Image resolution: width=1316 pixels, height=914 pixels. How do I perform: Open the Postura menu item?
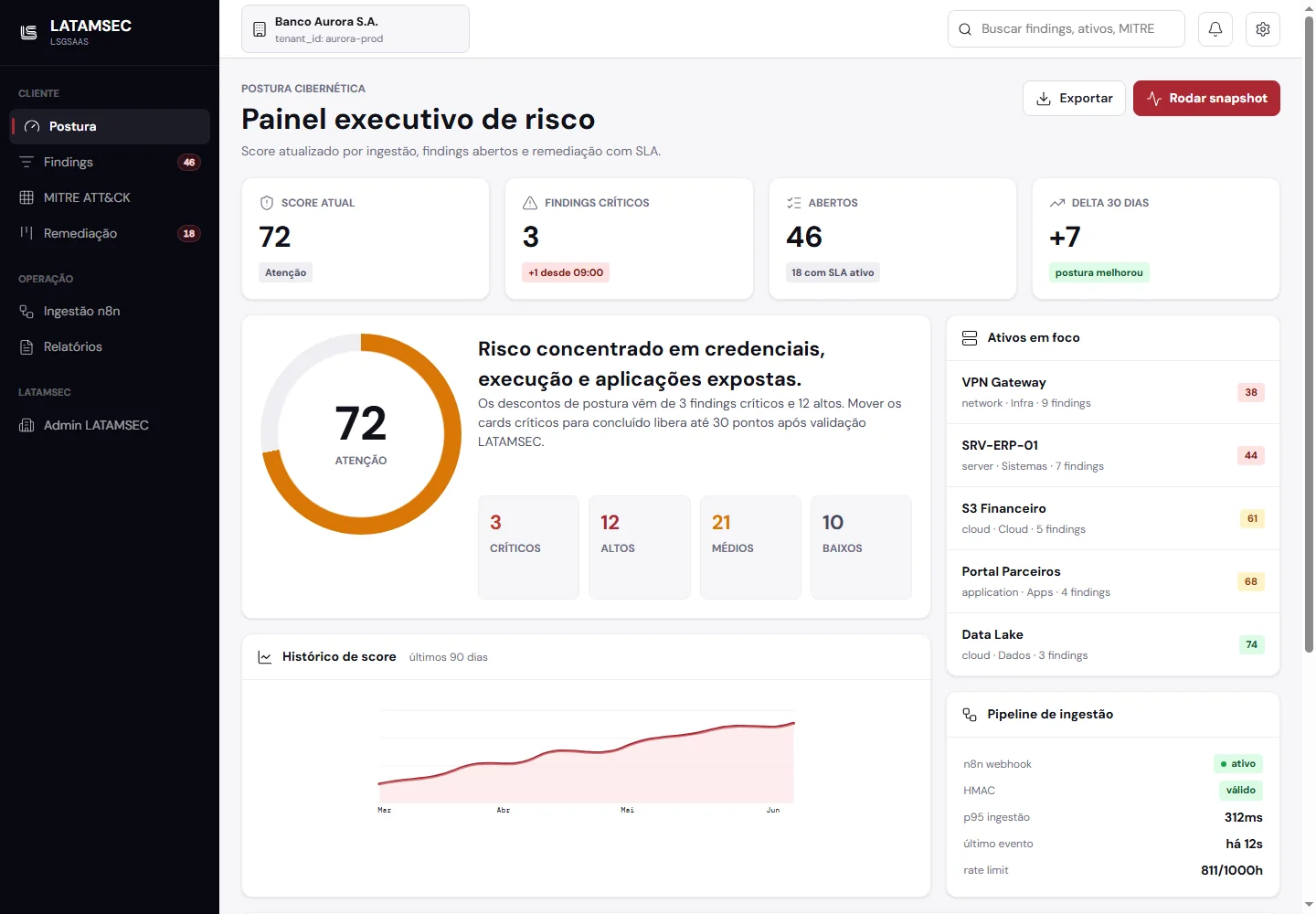[110, 126]
